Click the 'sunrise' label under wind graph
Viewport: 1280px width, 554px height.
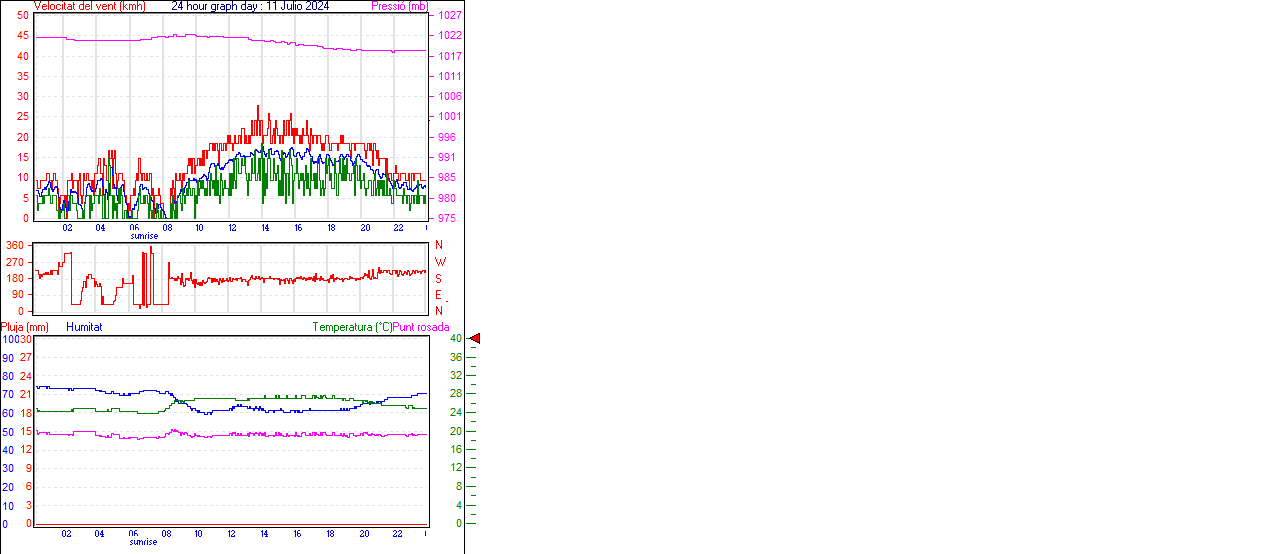pos(144,236)
